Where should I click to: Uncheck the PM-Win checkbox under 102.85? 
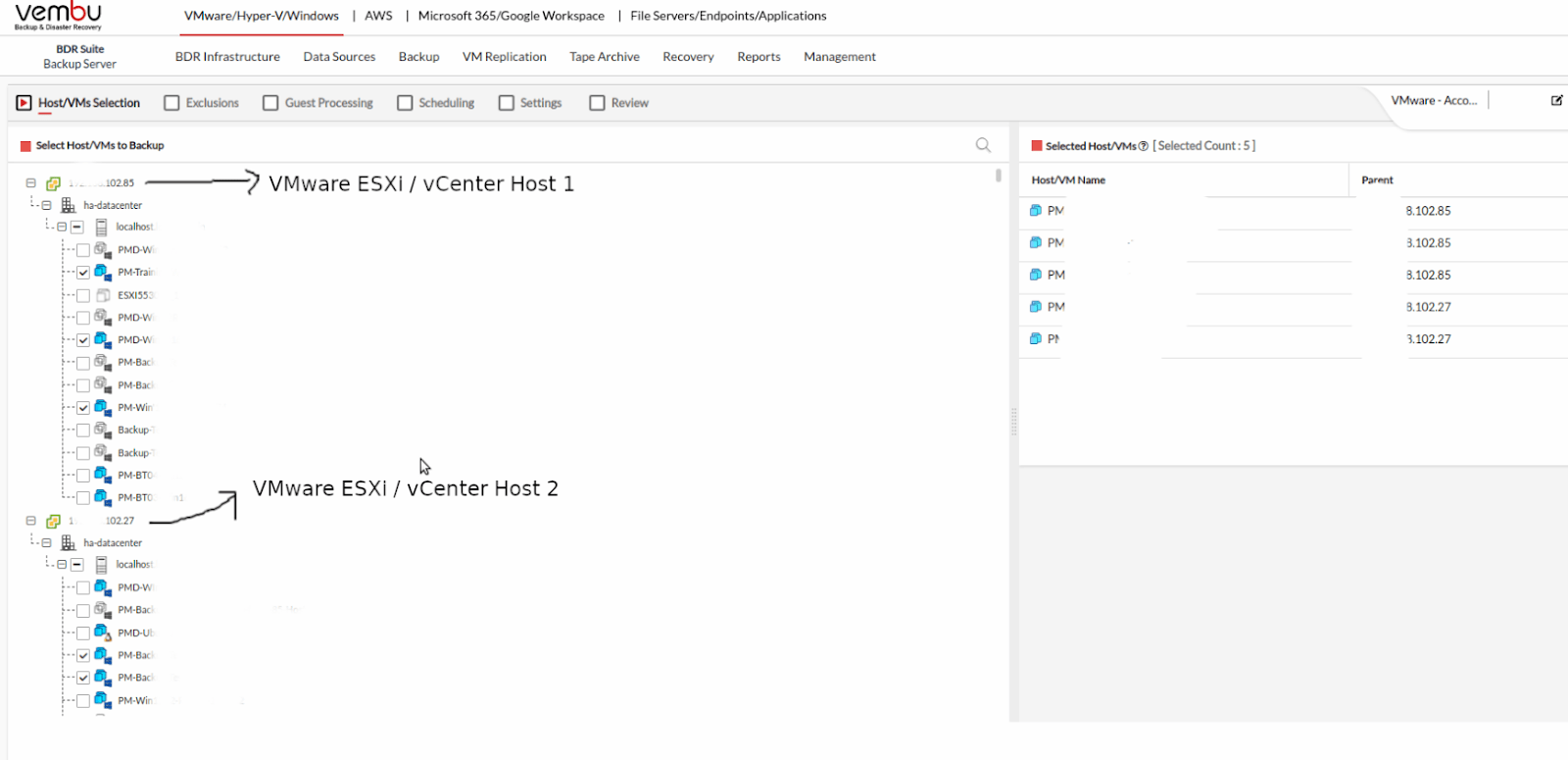click(83, 408)
